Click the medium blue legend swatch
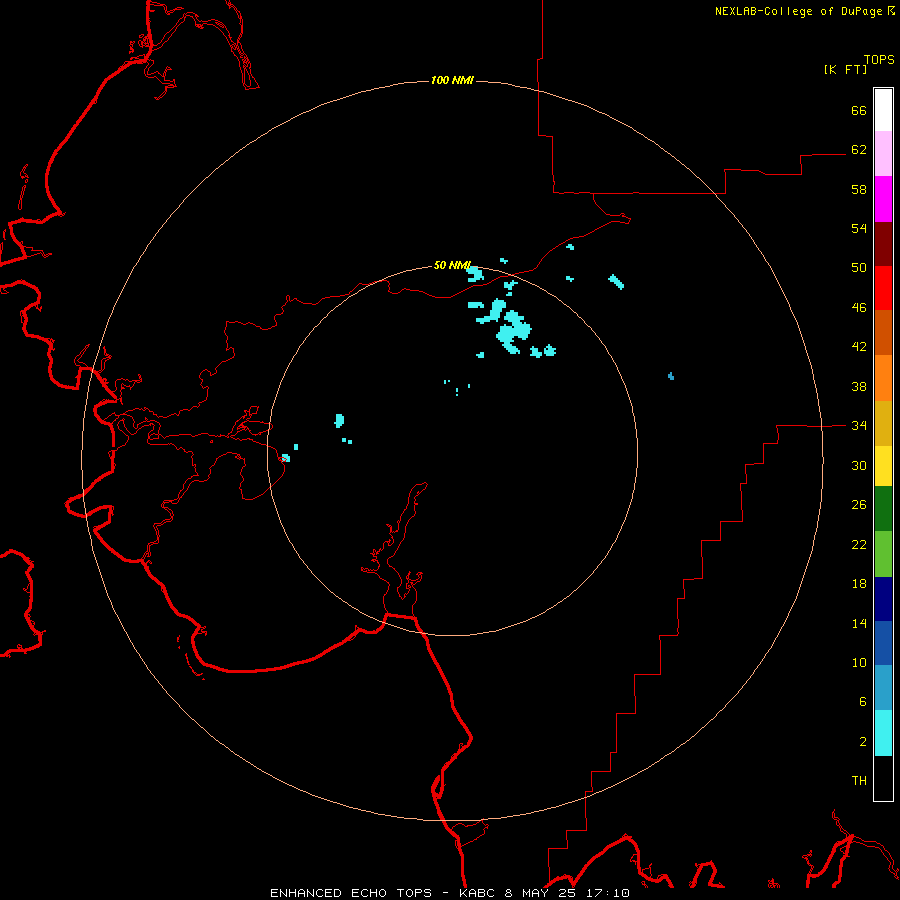This screenshot has height=900, width=900. 883,643
